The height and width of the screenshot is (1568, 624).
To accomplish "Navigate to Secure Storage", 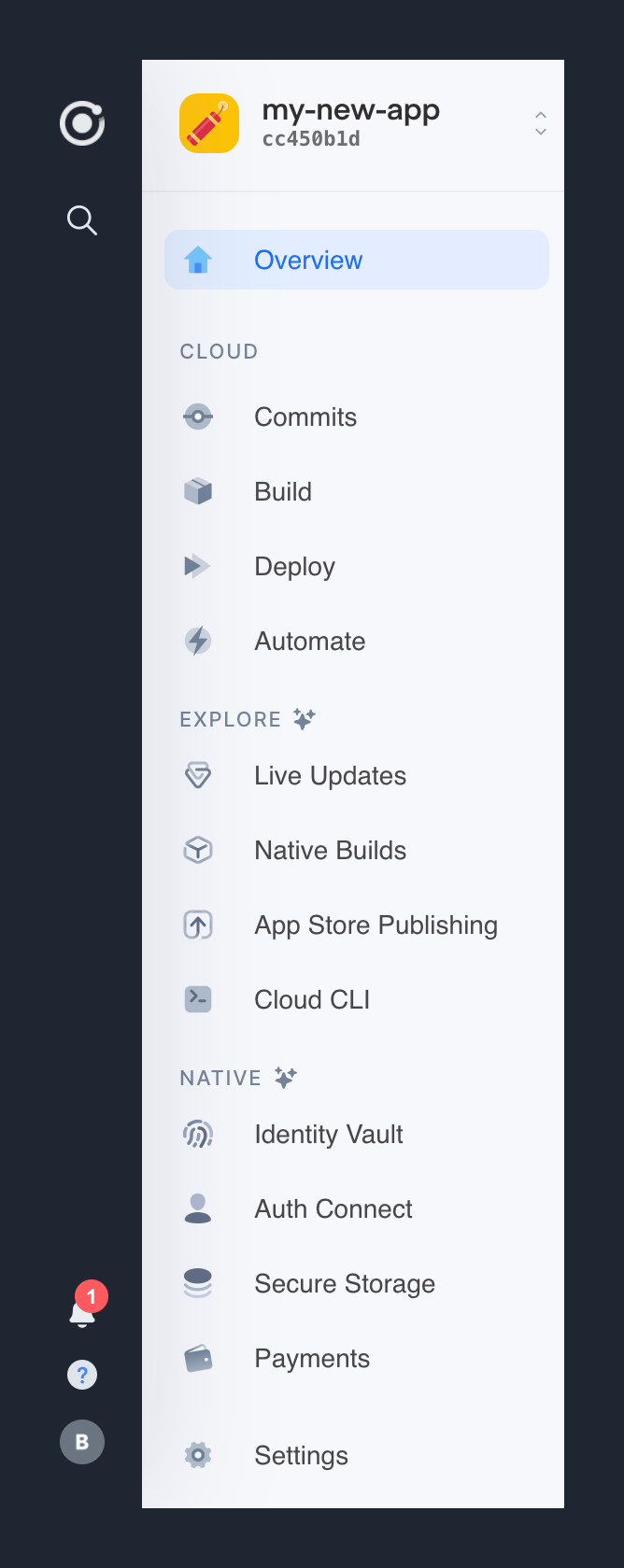I will (345, 1283).
